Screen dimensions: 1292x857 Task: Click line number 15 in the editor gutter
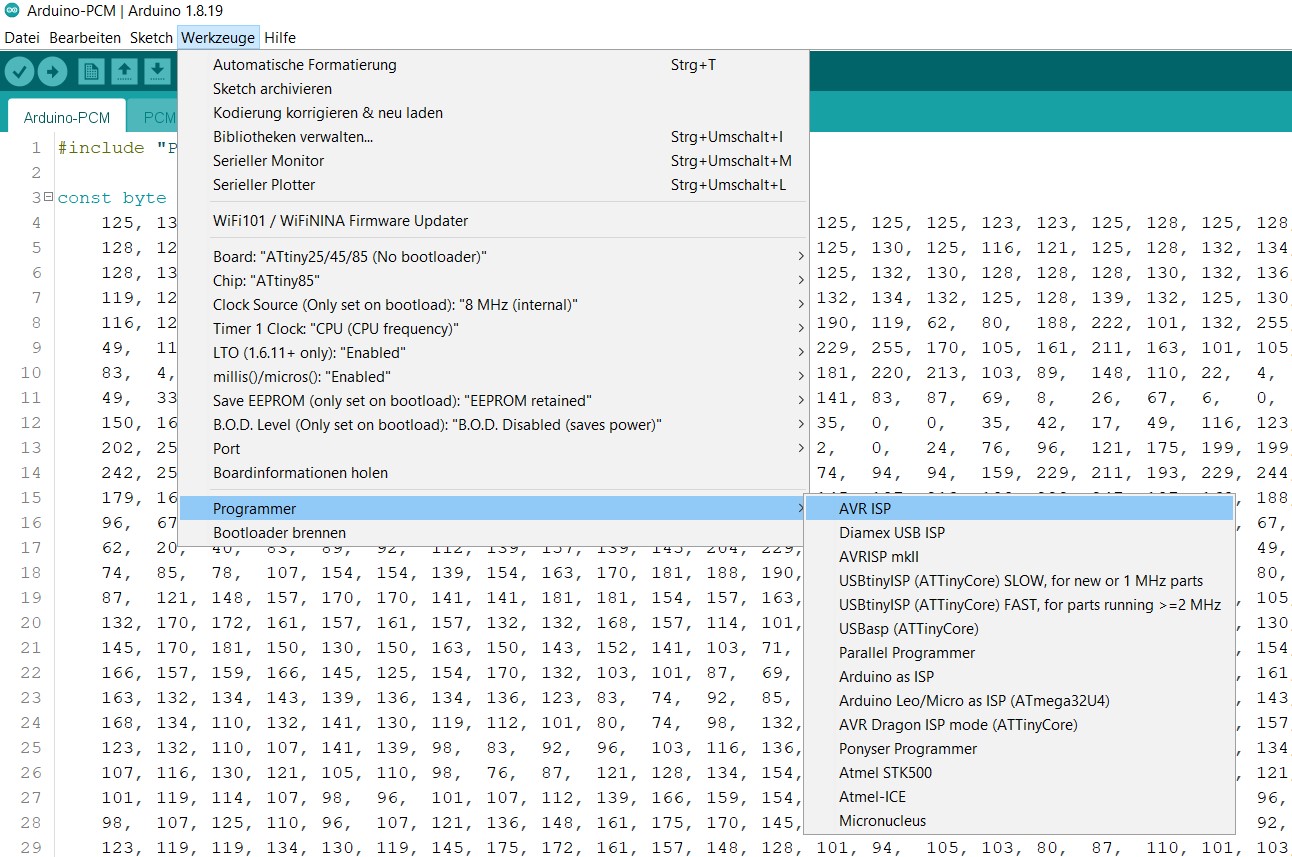pyautogui.click(x=30, y=497)
